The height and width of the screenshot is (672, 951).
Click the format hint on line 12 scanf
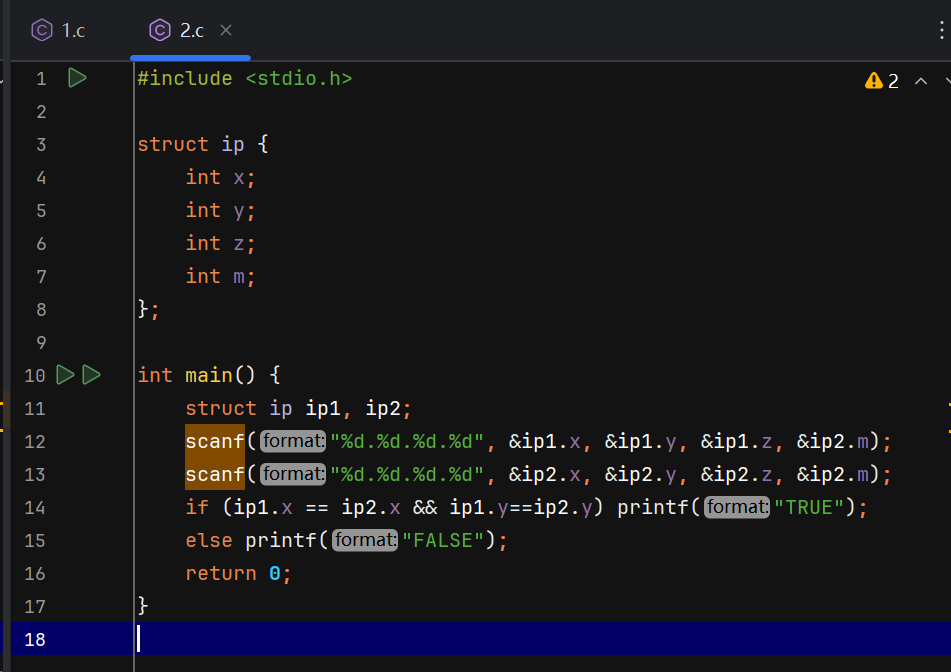[x=293, y=441]
